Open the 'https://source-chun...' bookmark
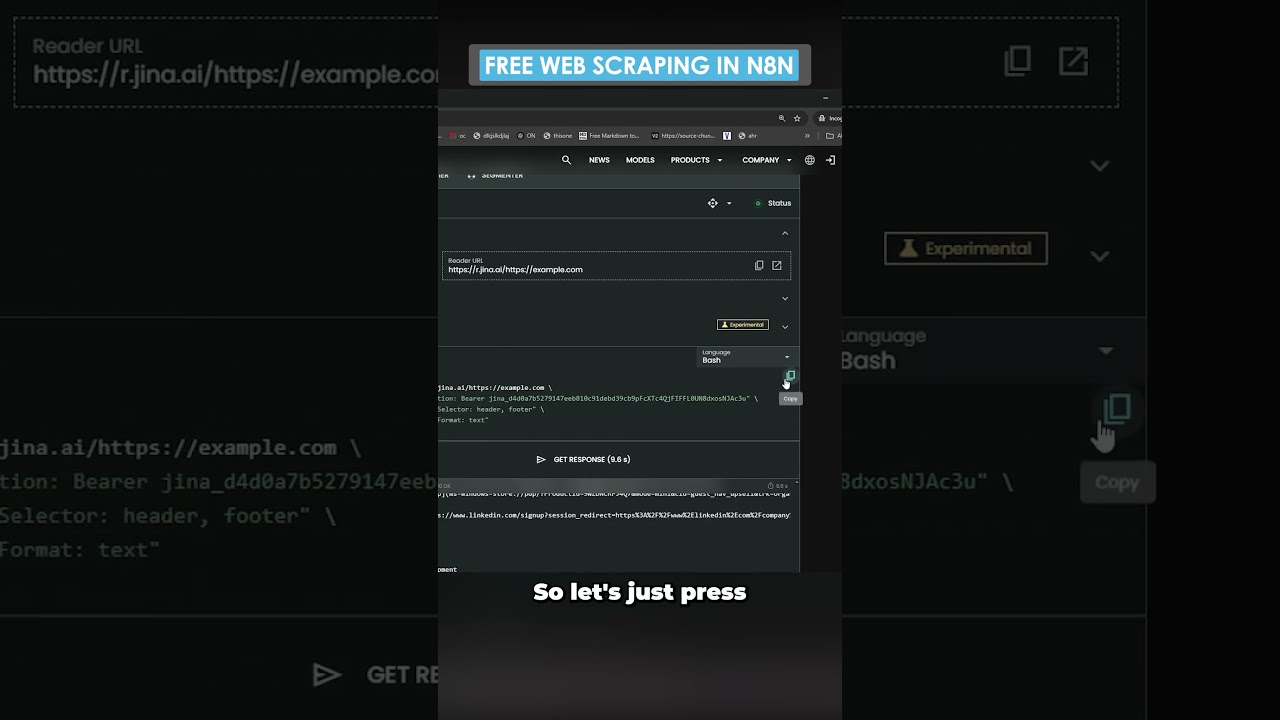The width and height of the screenshot is (1280, 720). (683, 136)
